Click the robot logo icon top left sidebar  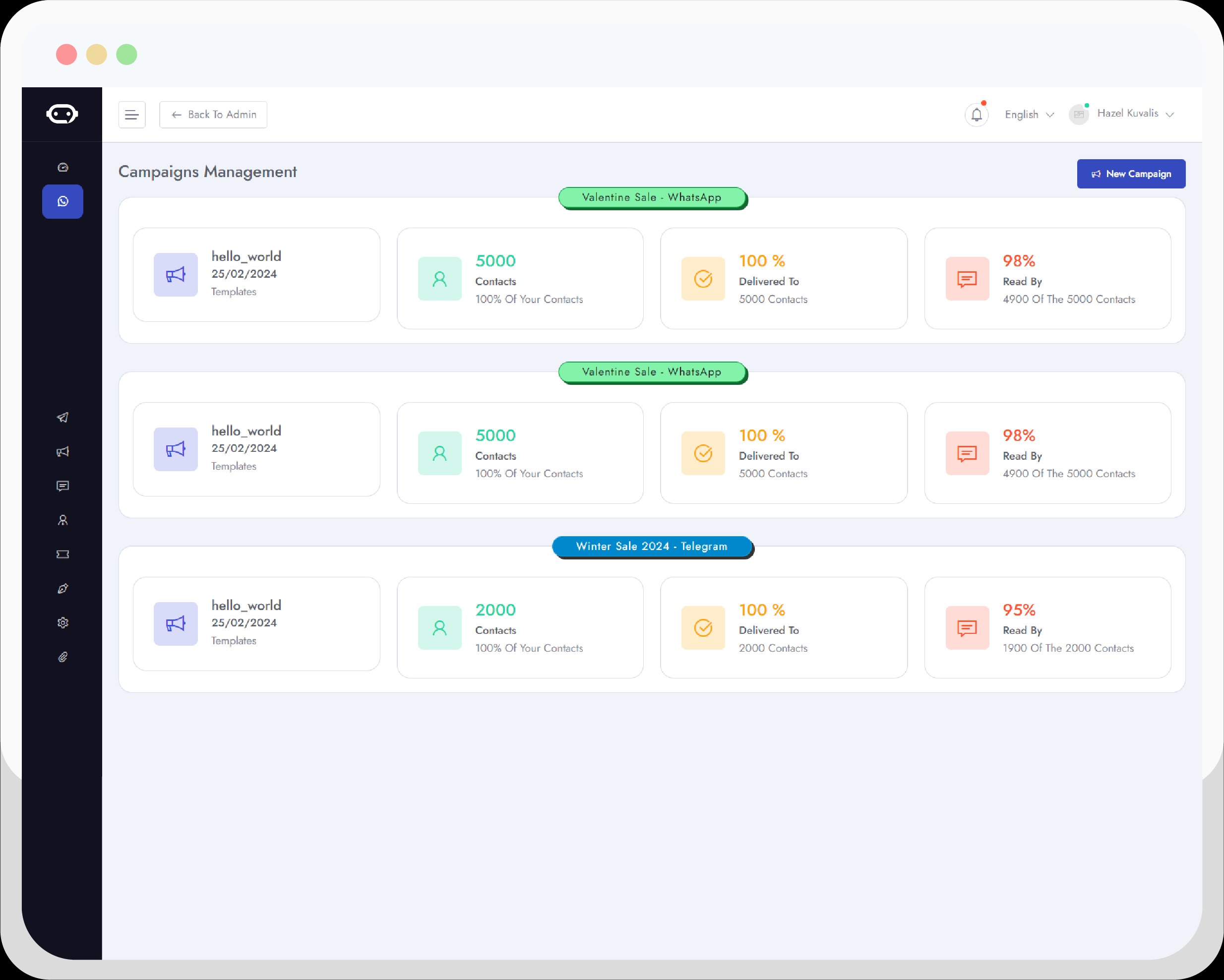coord(62,113)
